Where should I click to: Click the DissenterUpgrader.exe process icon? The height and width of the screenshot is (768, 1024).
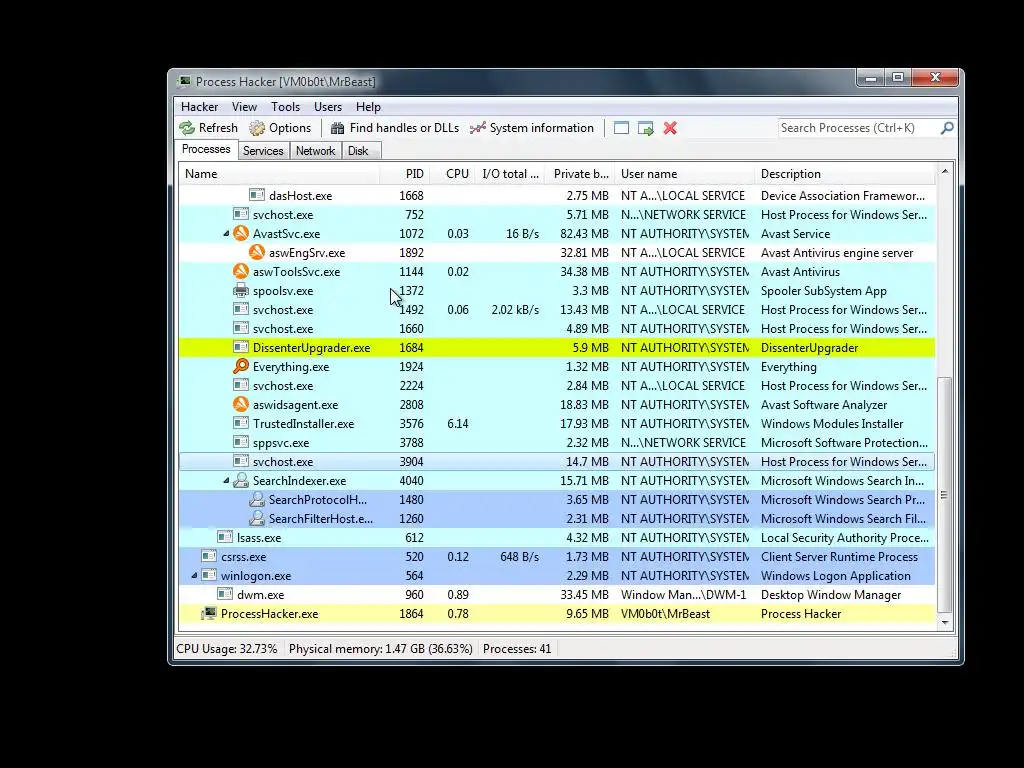tap(241, 347)
